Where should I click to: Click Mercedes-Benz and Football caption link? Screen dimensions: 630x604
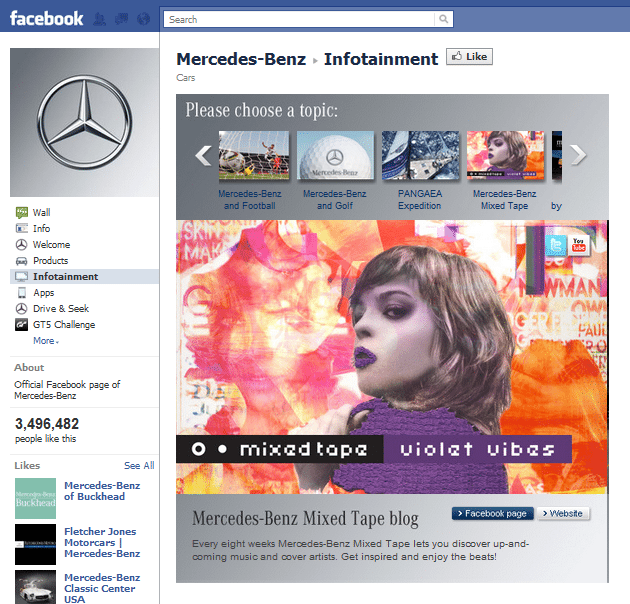[250, 200]
